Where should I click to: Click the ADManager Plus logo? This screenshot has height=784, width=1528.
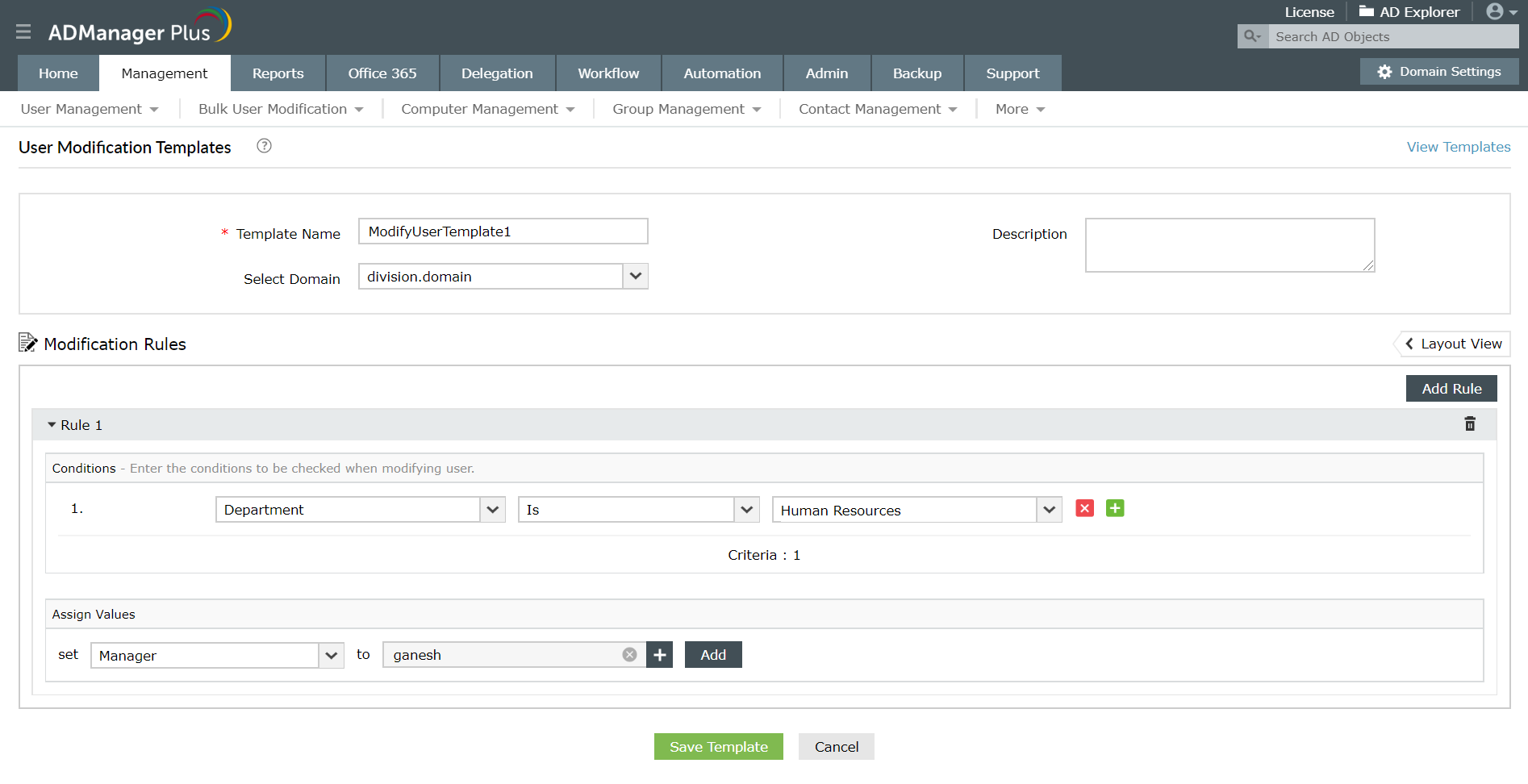click(140, 27)
